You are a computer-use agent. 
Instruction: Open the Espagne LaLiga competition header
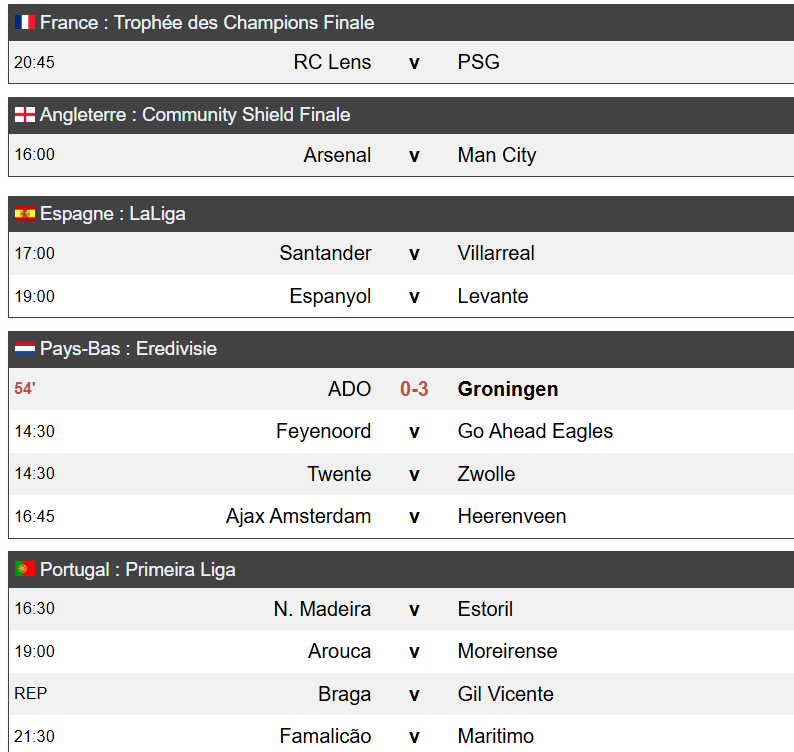tap(401, 214)
